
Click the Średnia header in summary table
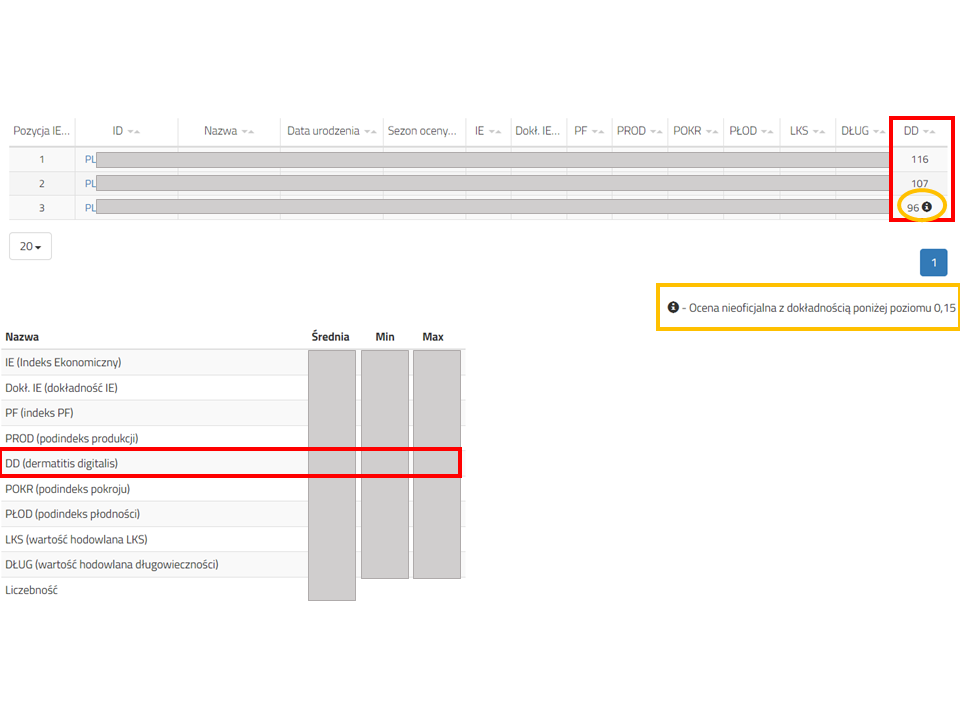coord(330,337)
